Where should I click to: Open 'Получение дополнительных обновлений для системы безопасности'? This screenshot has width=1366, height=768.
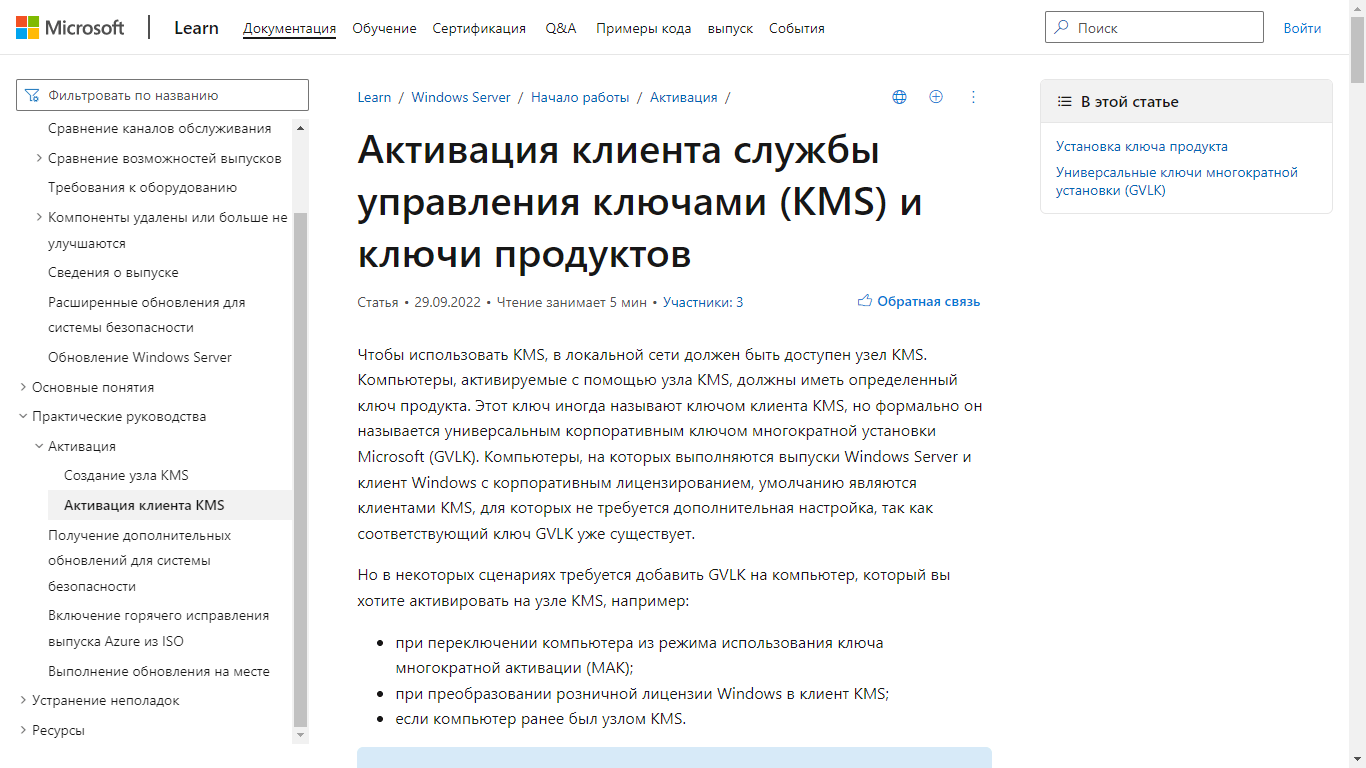pos(140,560)
